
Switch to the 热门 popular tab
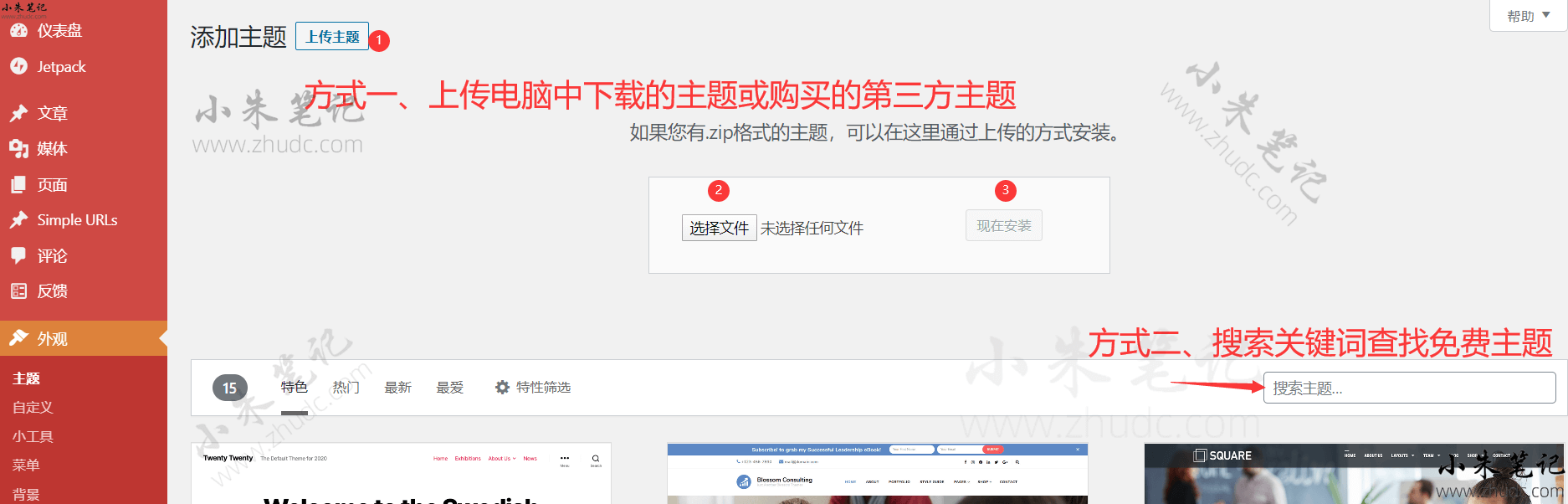[346, 388]
